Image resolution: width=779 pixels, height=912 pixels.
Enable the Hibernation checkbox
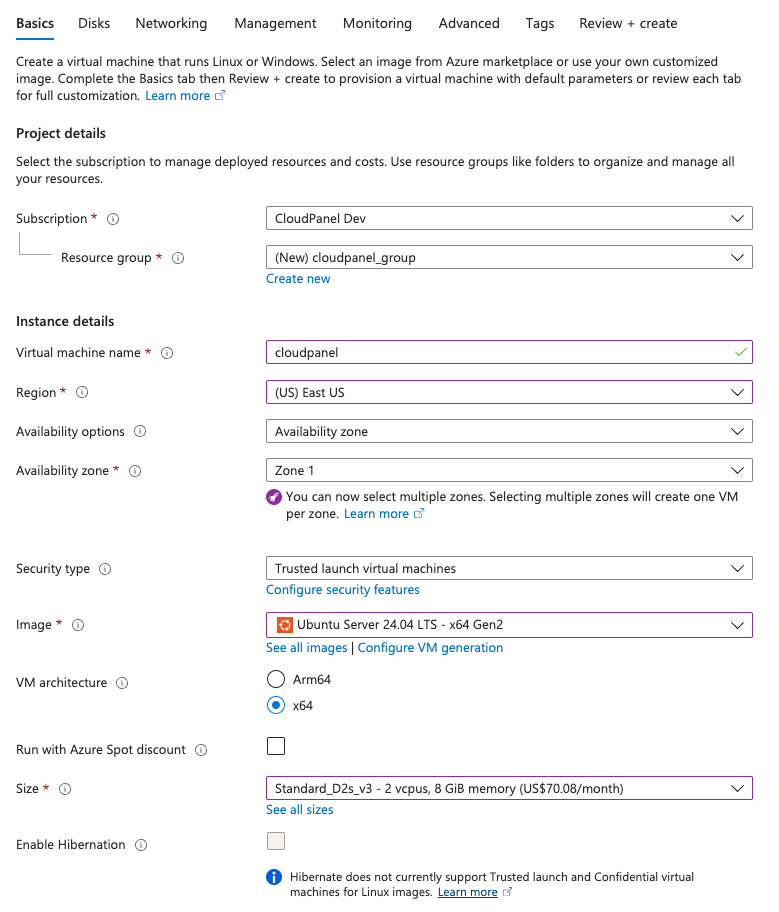pyautogui.click(x=275, y=841)
